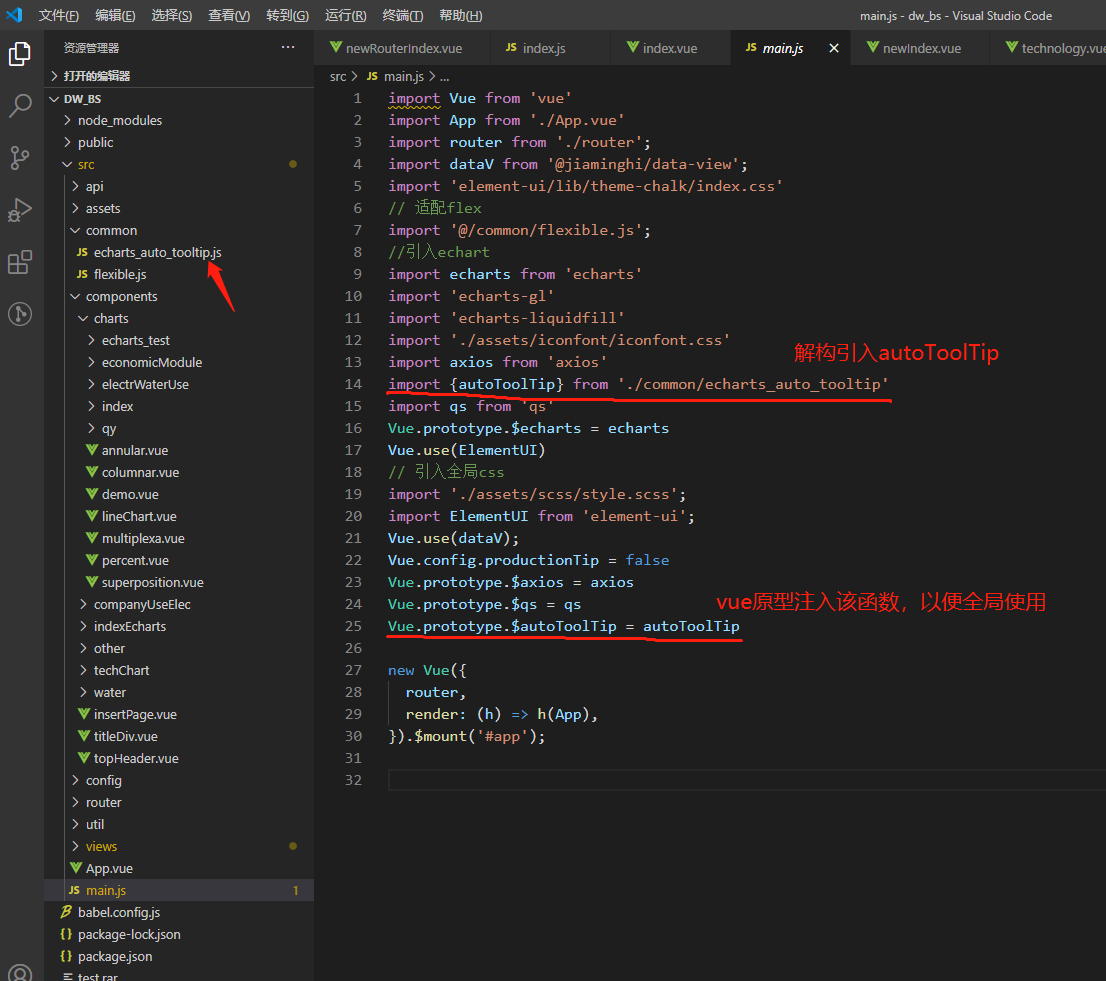This screenshot has width=1106, height=981.
Task: Open 终端(T) menu
Action: click(x=402, y=16)
